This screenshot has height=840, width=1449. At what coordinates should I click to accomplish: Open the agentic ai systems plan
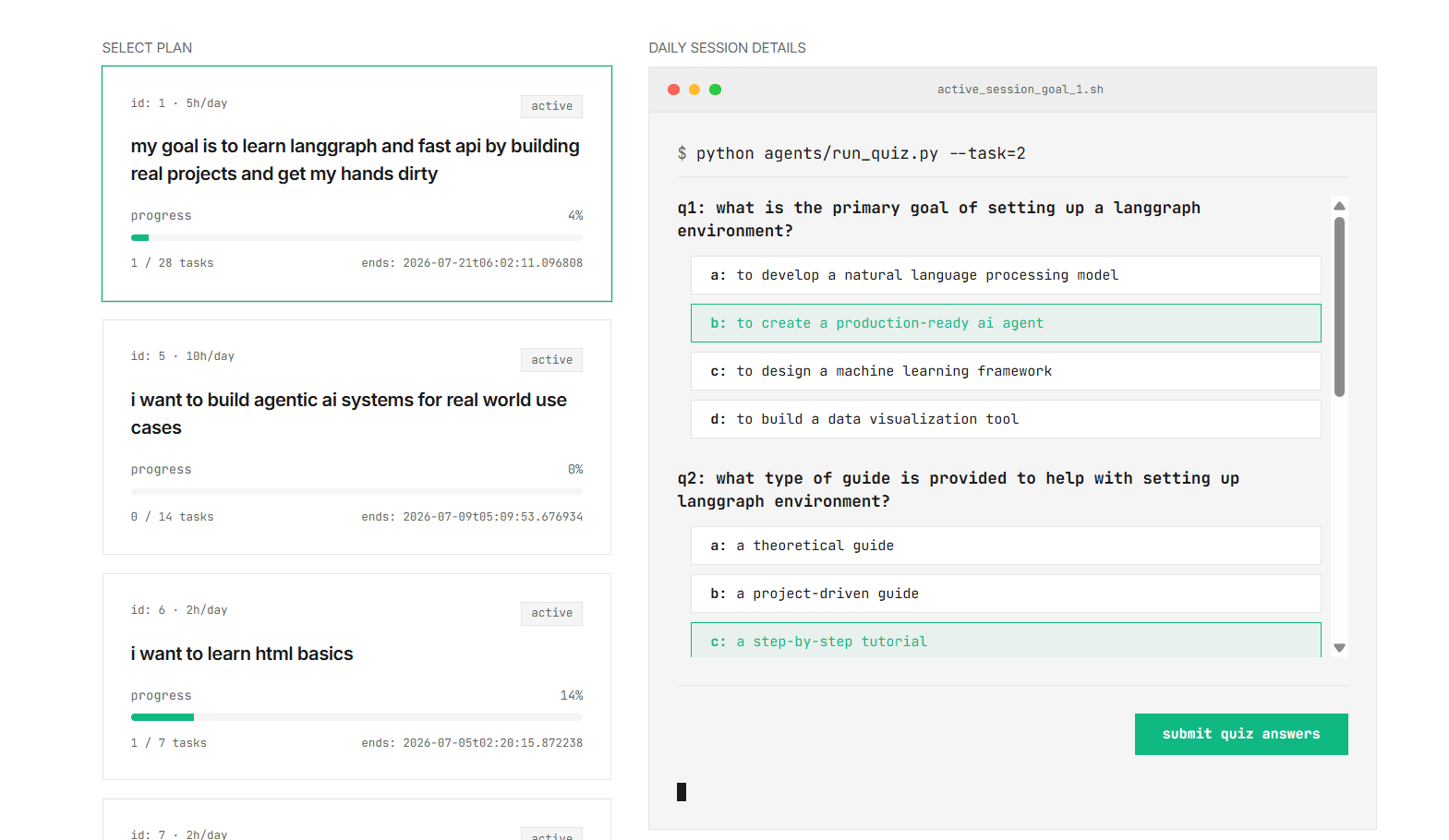click(356, 437)
